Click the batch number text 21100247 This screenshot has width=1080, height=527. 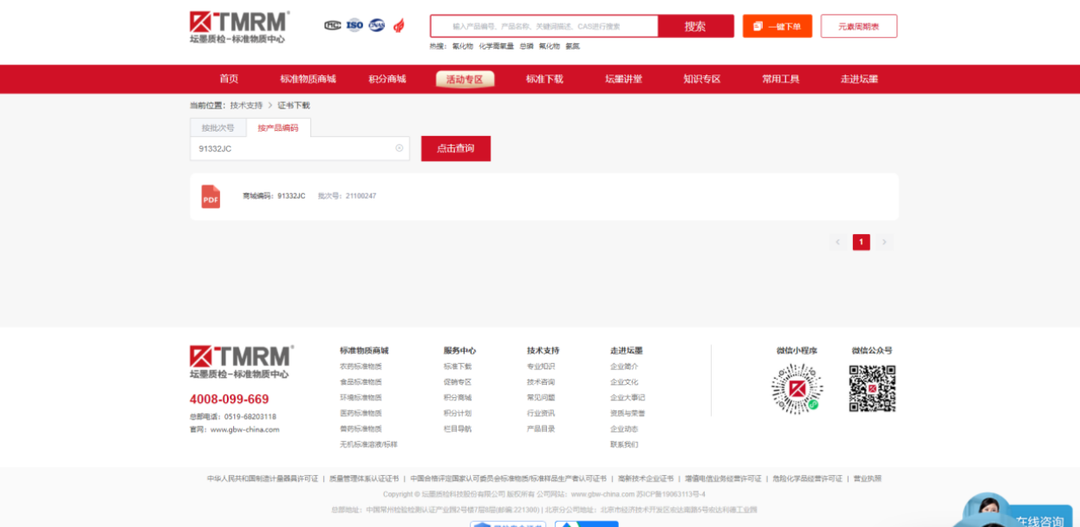[x=361, y=196]
